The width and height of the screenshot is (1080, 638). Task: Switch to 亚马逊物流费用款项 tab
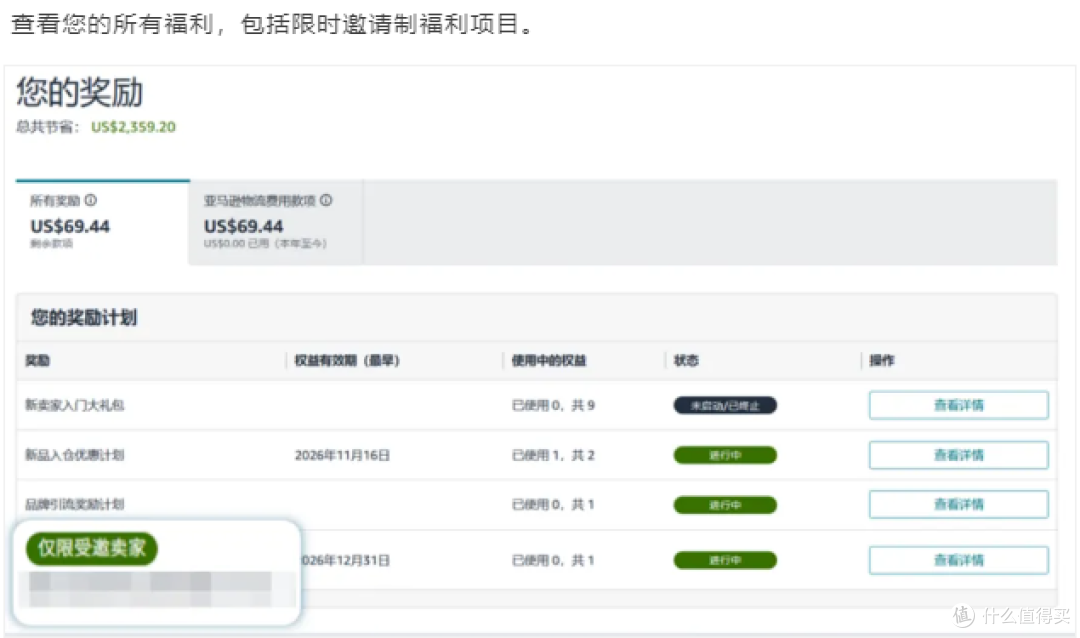coord(276,222)
